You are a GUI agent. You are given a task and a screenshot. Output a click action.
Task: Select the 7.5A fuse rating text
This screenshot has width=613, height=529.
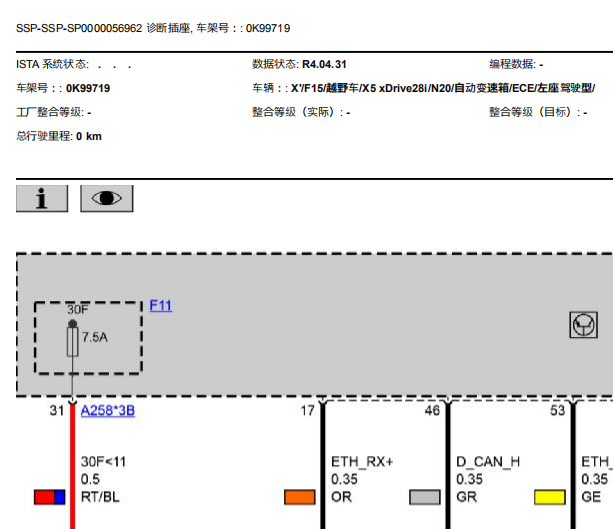point(95,337)
